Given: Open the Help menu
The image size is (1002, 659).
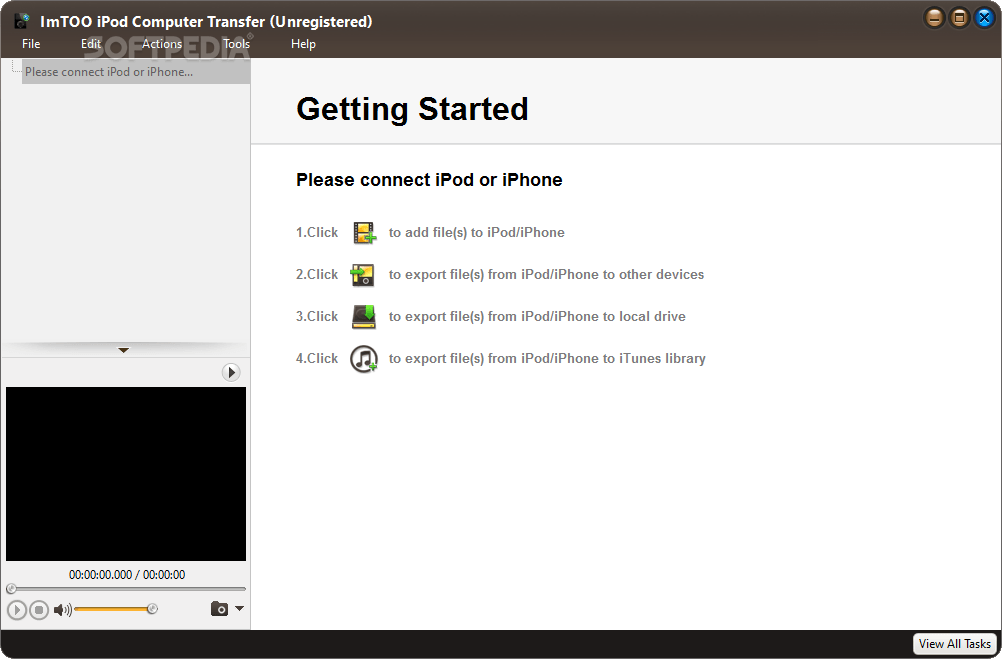Looking at the screenshot, I should pos(303,44).
